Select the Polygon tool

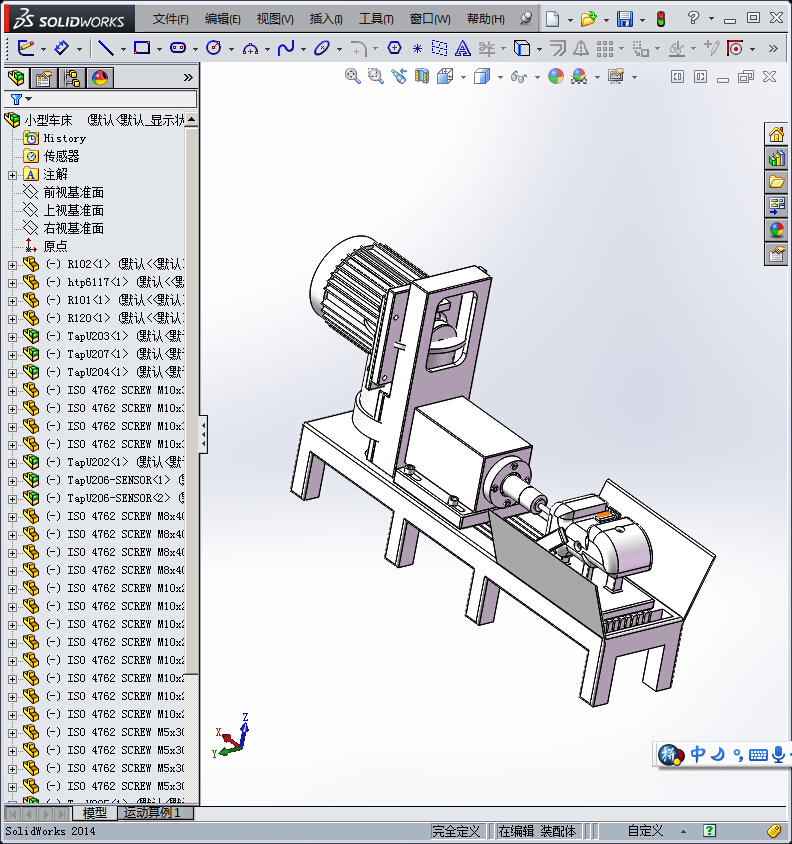395,48
